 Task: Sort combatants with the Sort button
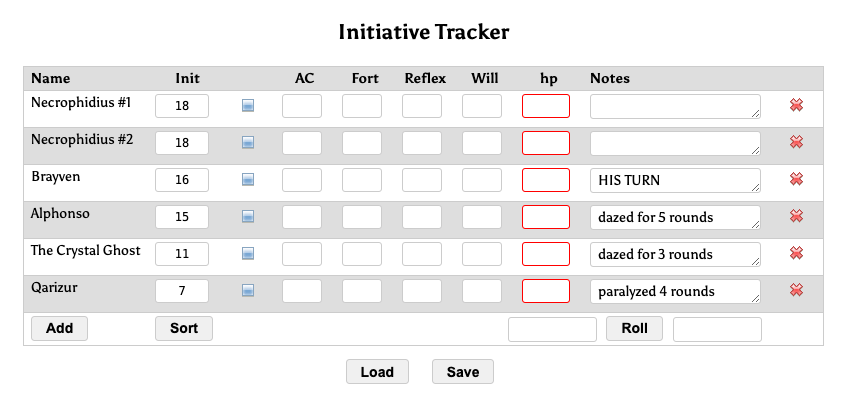coord(184,328)
